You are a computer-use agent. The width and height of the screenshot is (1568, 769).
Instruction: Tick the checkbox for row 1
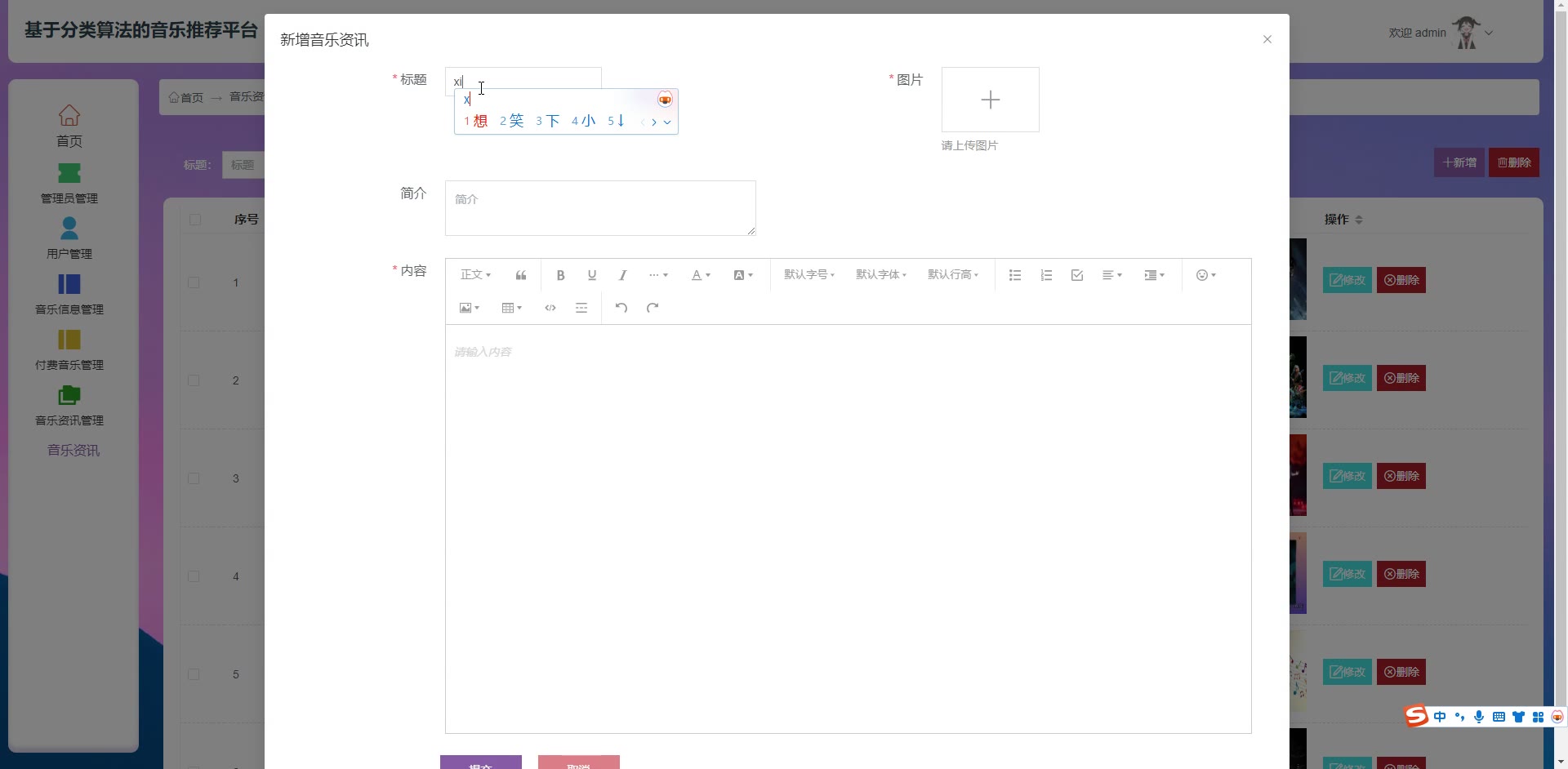pos(194,282)
